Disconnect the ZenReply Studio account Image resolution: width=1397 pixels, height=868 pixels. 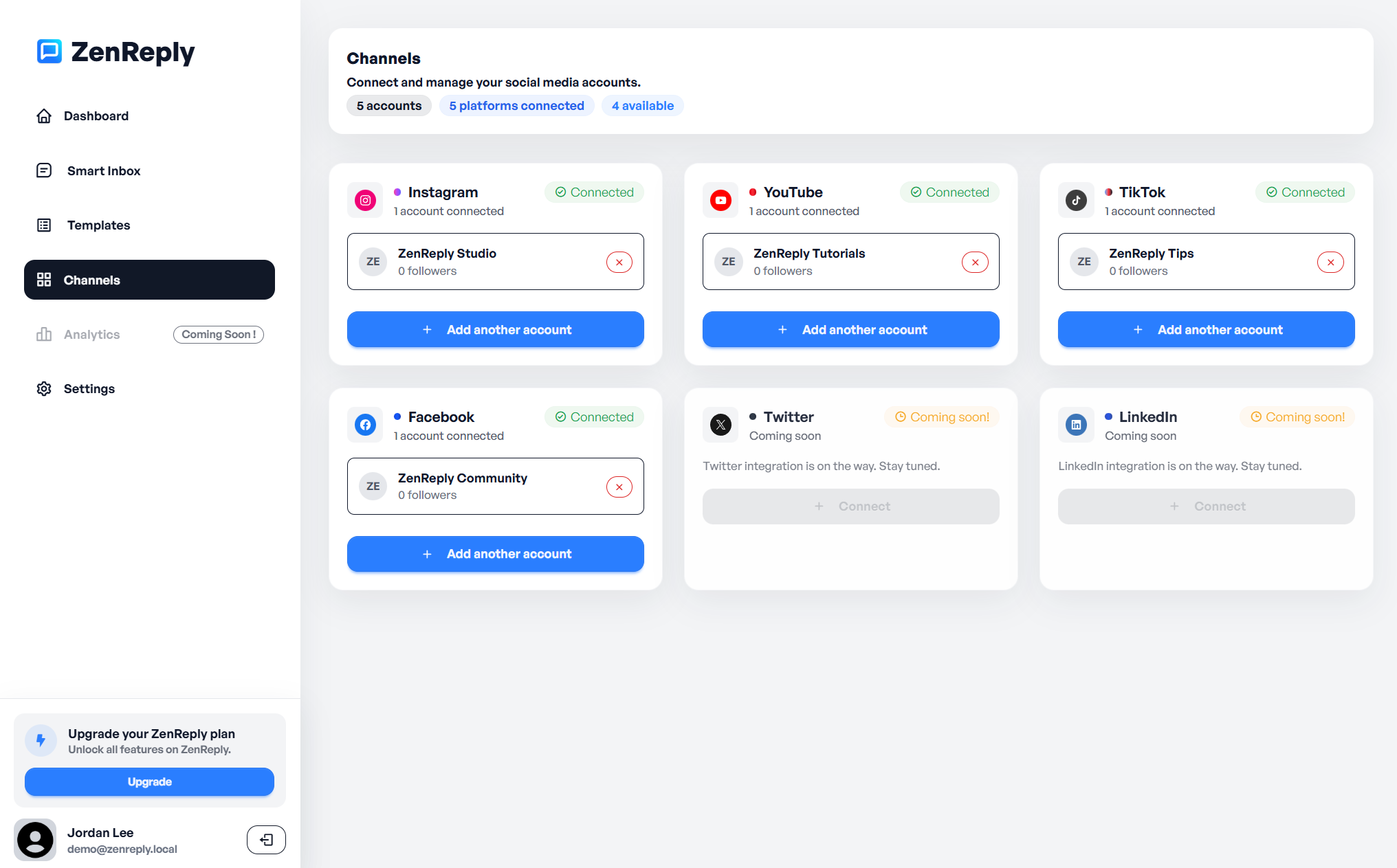click(619, 262)
